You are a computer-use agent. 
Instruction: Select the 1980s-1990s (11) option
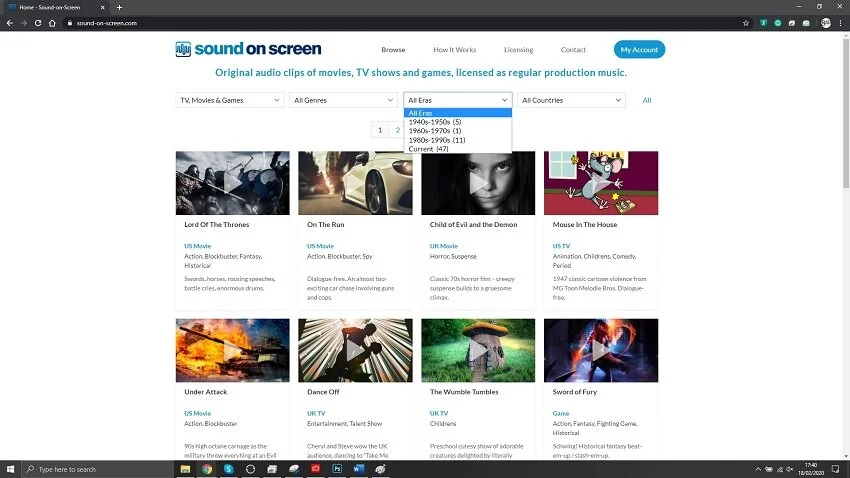458,140
